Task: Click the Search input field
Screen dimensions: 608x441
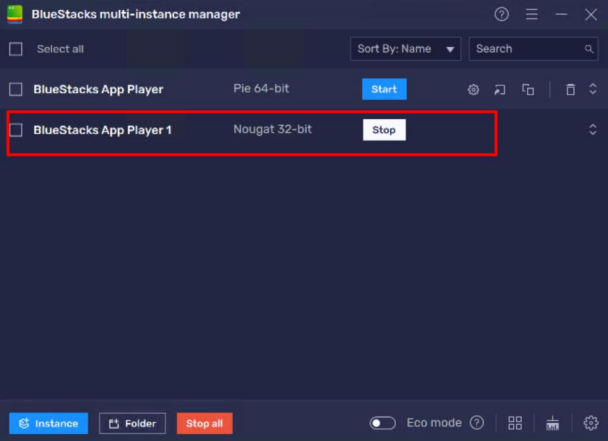Action: pyautogui.click(x=533, y=49)
